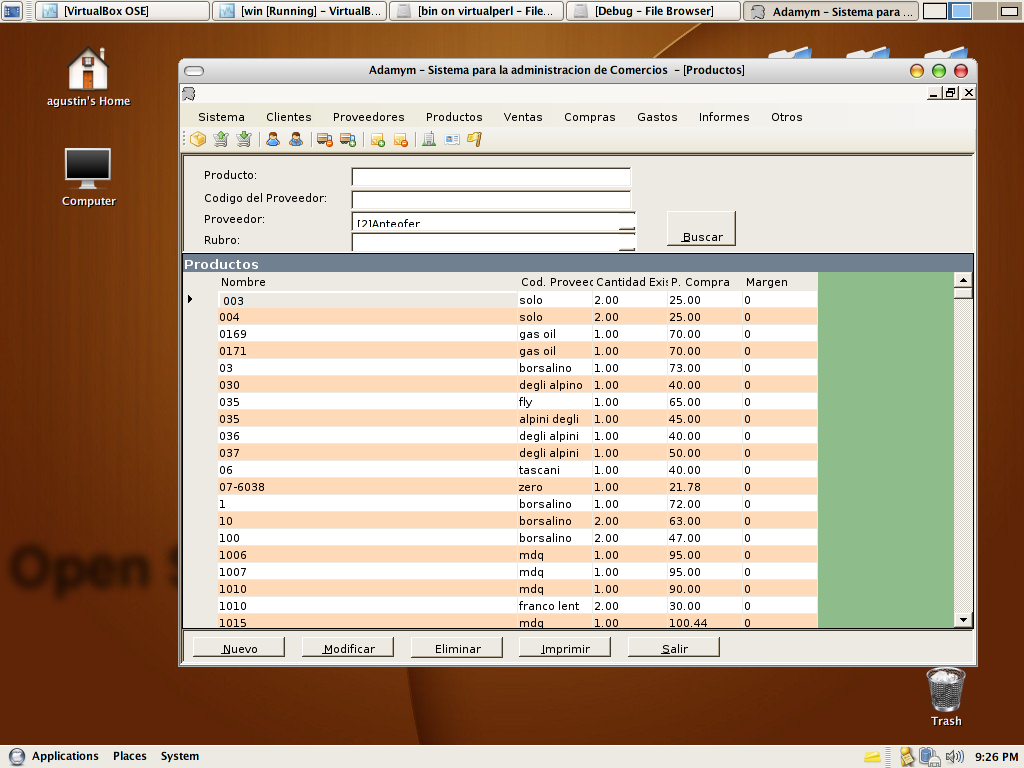Click the Modificar button
Image resolution: width=1024 pixels, height=768 pixels.
[x=348, y=648]
